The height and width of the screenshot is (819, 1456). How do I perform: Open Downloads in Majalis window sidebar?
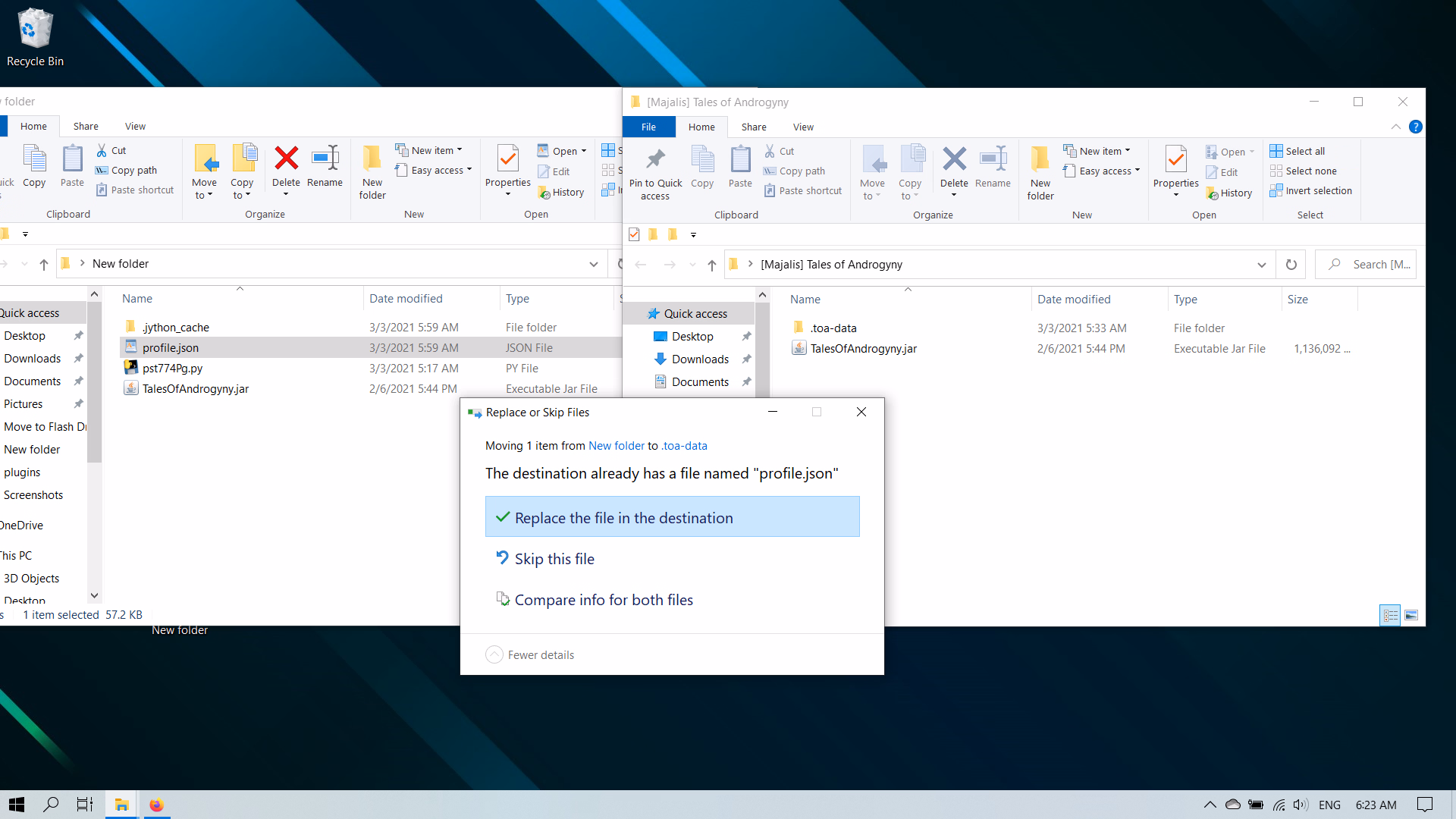point(700,359)
